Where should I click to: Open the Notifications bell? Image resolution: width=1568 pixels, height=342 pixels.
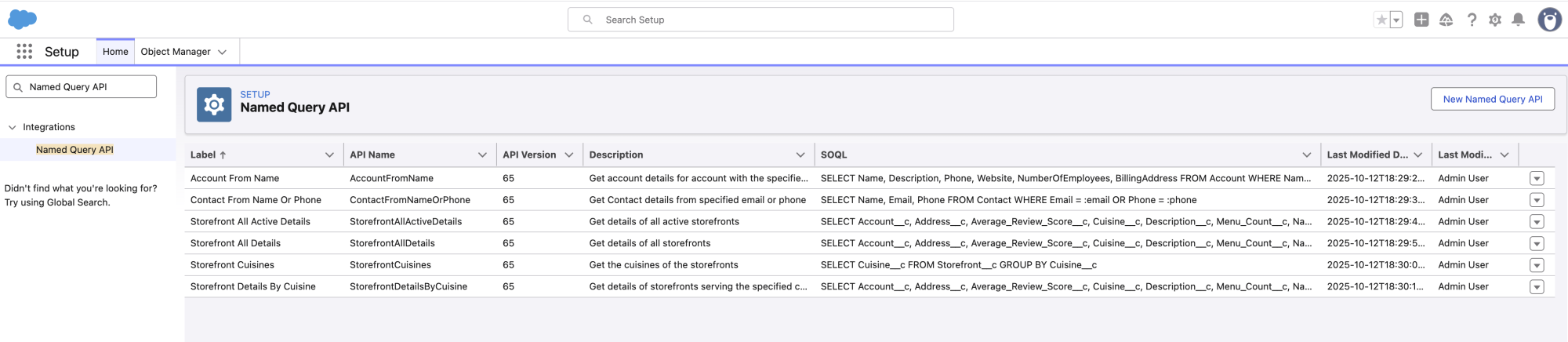pyautogui.click(x=1519, y=20)
